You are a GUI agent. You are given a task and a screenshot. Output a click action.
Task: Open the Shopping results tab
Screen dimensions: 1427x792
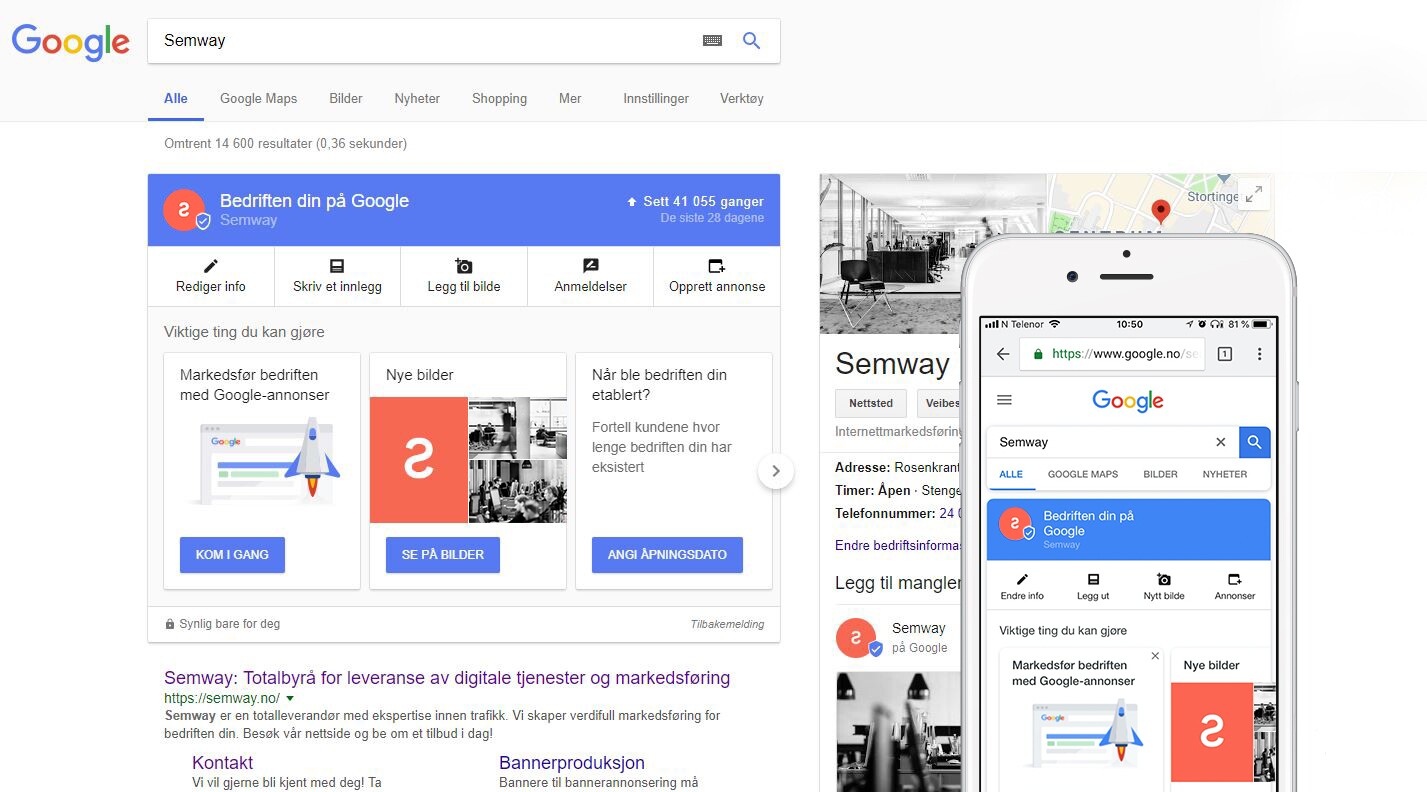(x=499, y=98)
